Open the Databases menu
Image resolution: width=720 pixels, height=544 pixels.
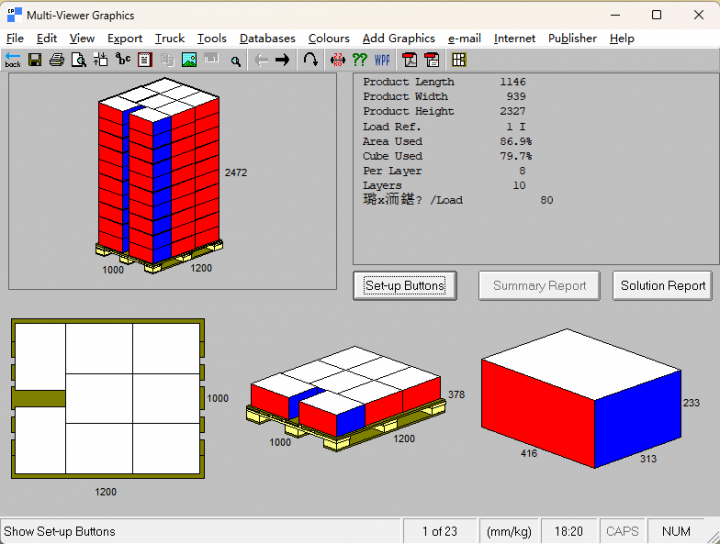267,38
